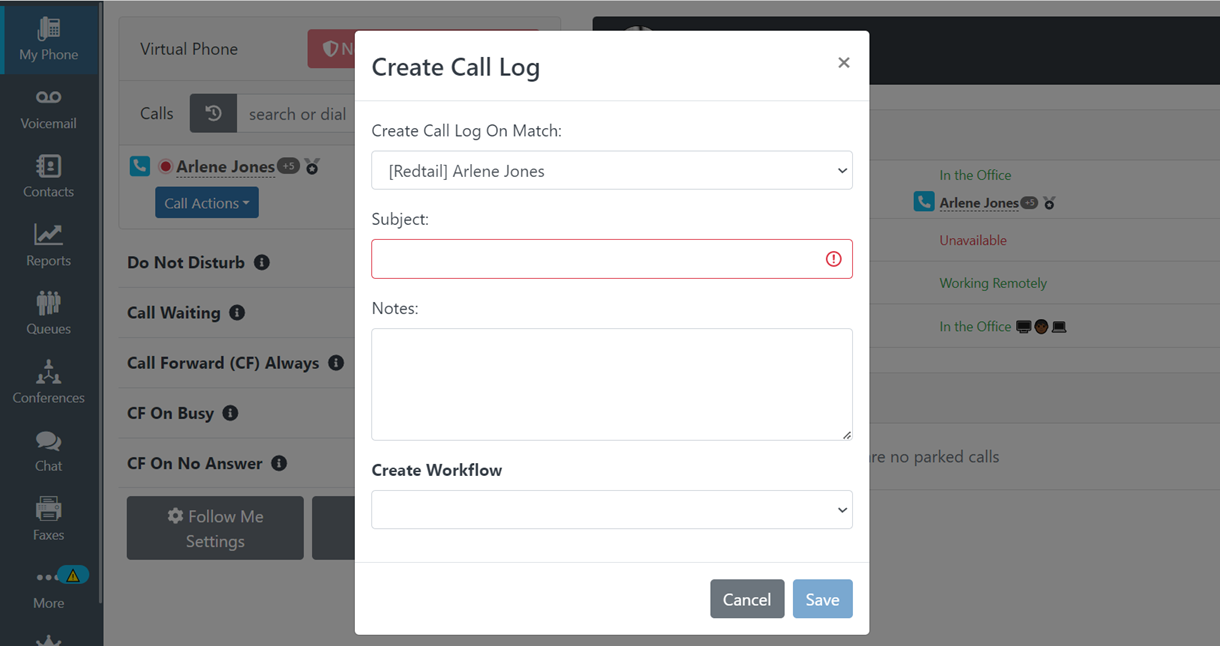Cancel the Create Call Log dialog

747,599
